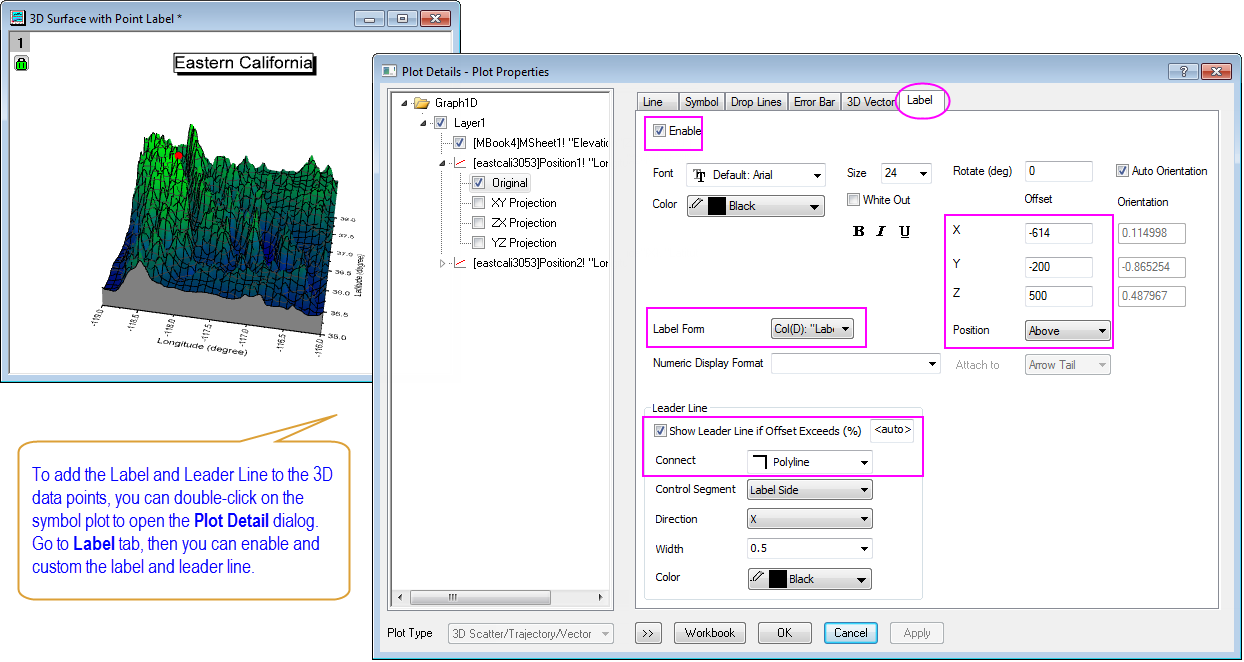Viewport: 1244px width, 662px height.
Task: Click the Plot Details dialog title icon
Action: click(x=389, y=71)
